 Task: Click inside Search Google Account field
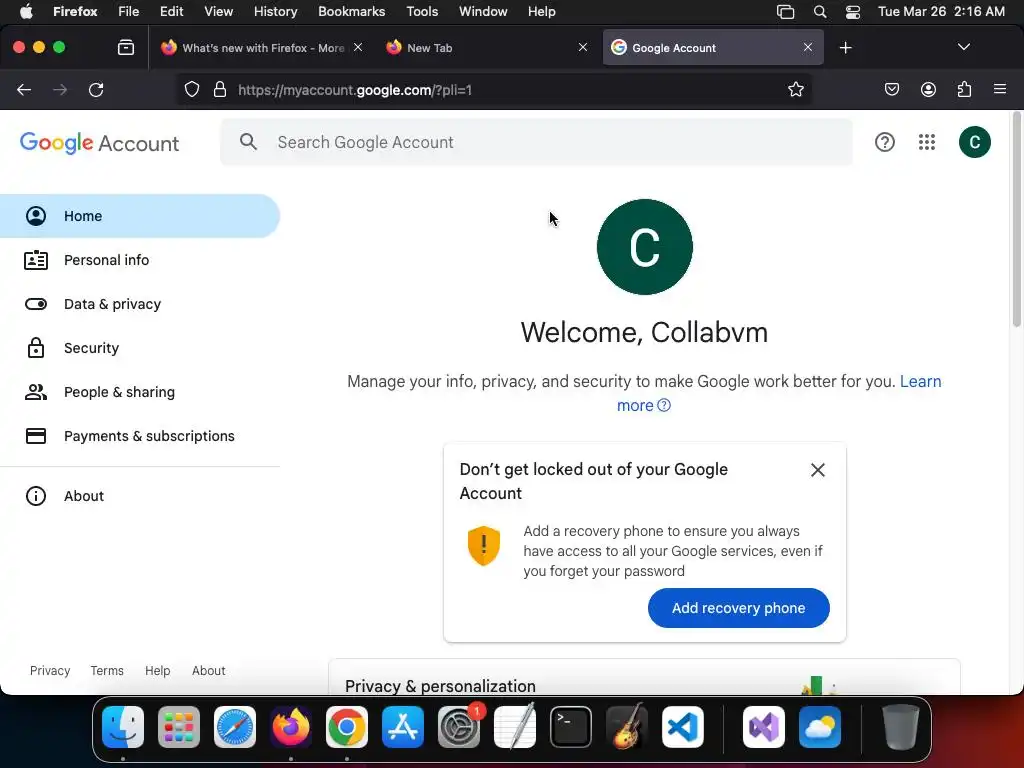(536, 142)
